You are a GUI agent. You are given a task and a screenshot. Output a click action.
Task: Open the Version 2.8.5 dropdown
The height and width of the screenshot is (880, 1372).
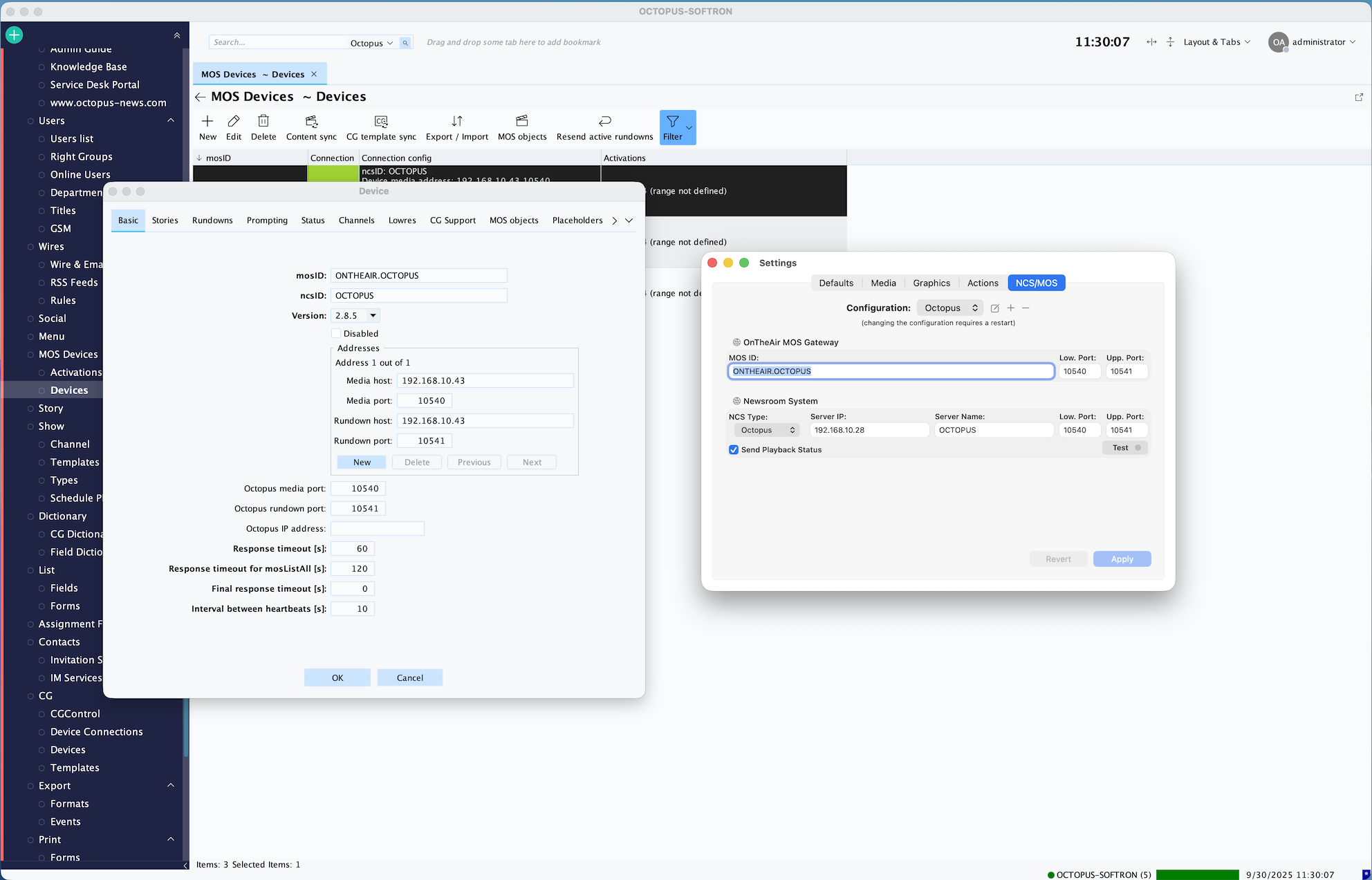pyautogui.click(x=373, y=316)
